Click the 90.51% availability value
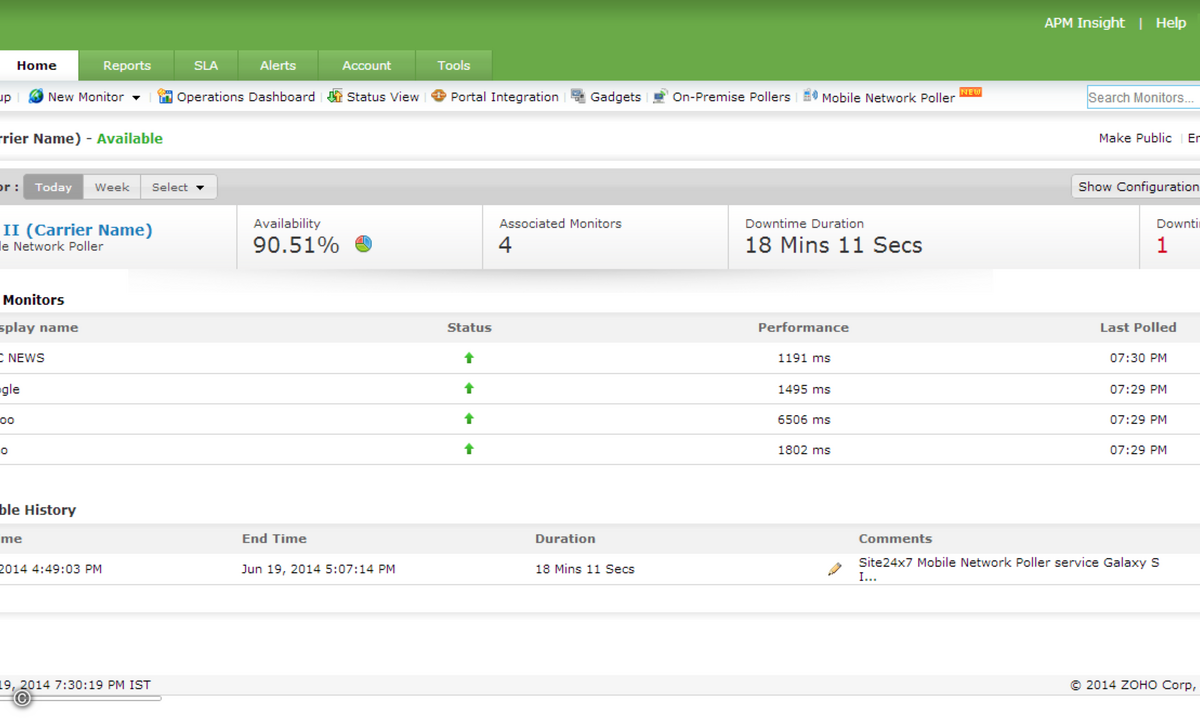The image size is (1200, 720). [296, 245]
